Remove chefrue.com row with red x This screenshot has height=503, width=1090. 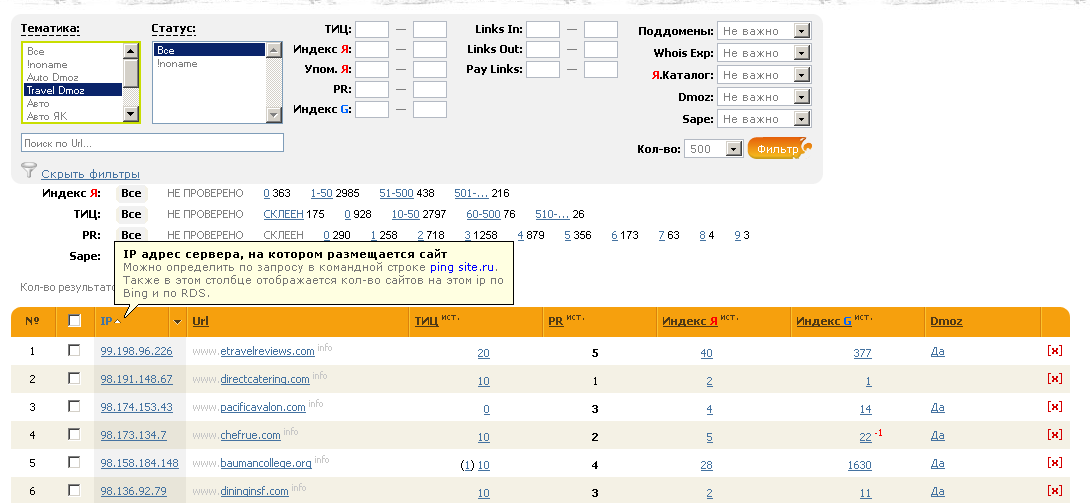pyautogui.click(x=1055, y=434)
